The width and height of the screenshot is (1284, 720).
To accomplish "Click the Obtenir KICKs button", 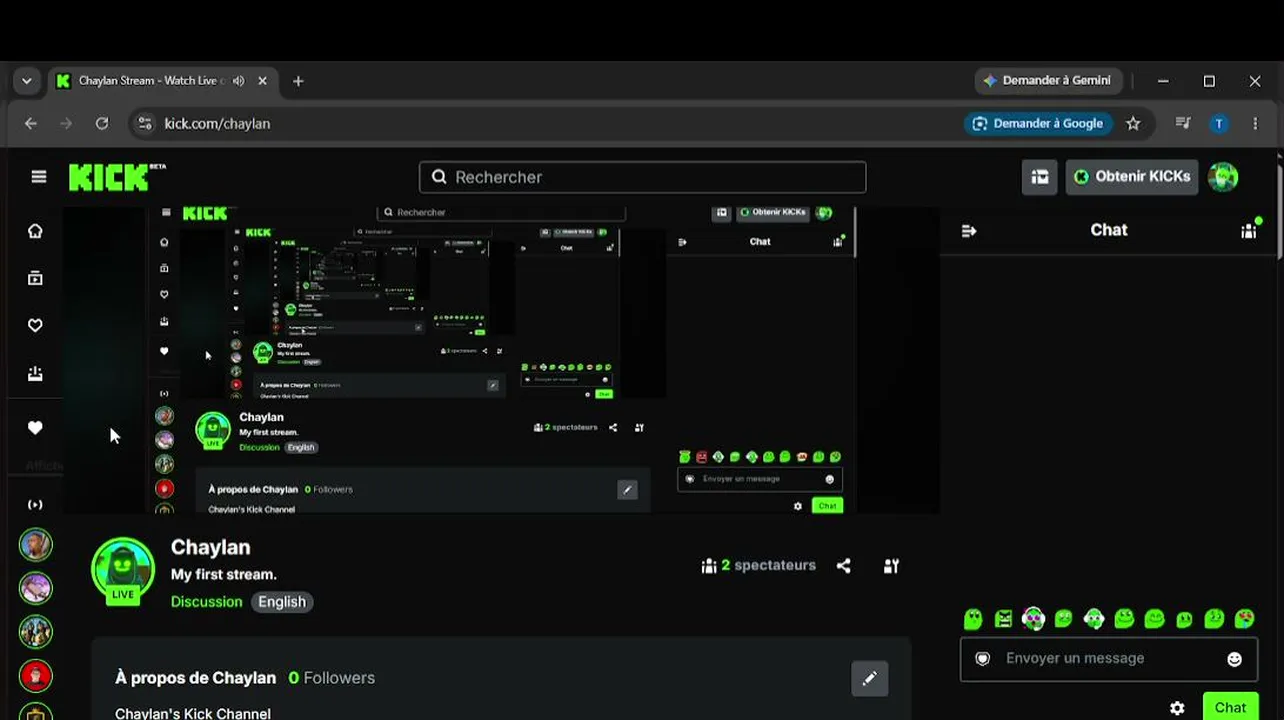I will (1132, 177).
